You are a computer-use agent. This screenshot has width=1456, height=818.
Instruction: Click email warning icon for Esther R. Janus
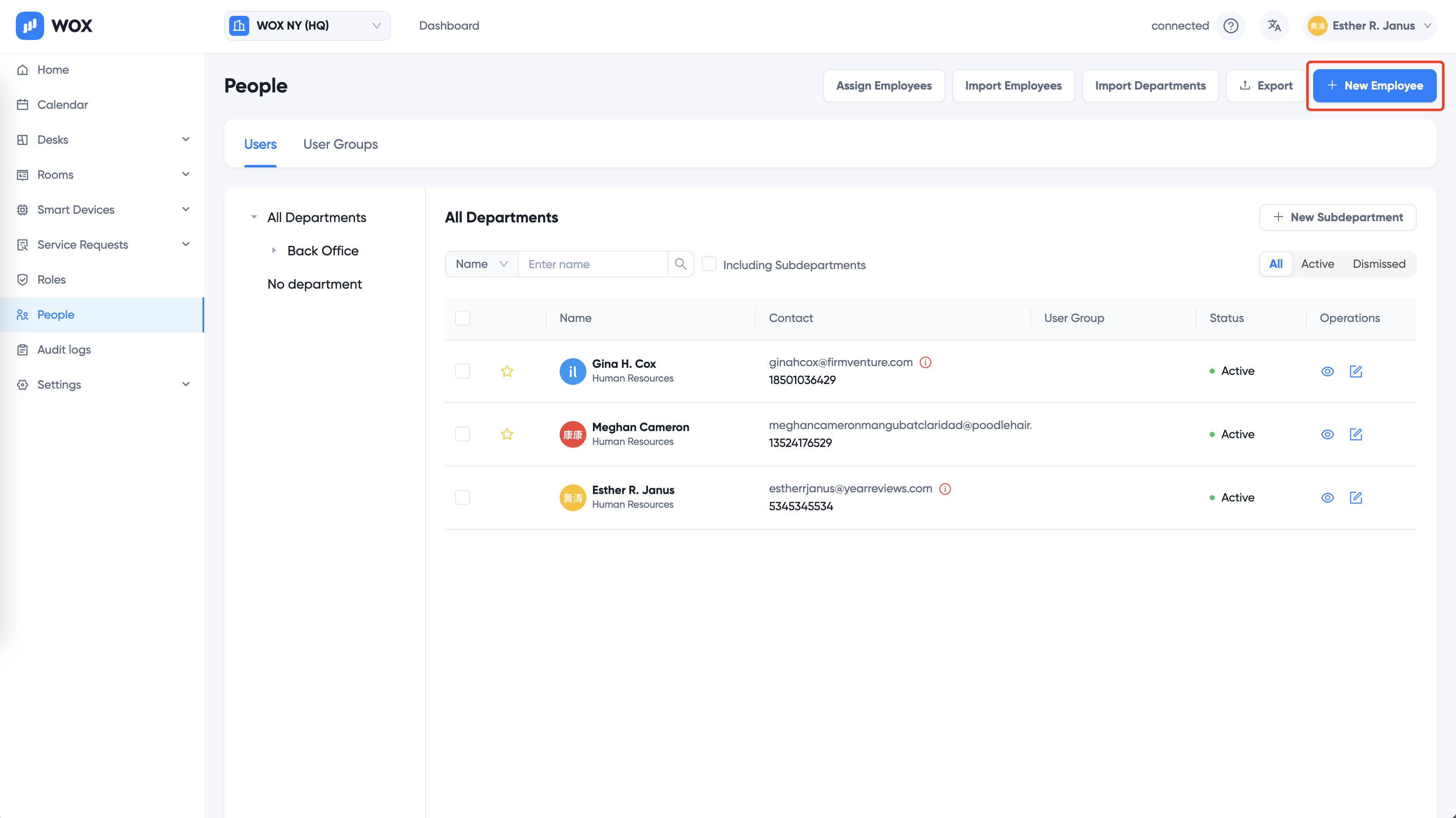click(945, 489)
